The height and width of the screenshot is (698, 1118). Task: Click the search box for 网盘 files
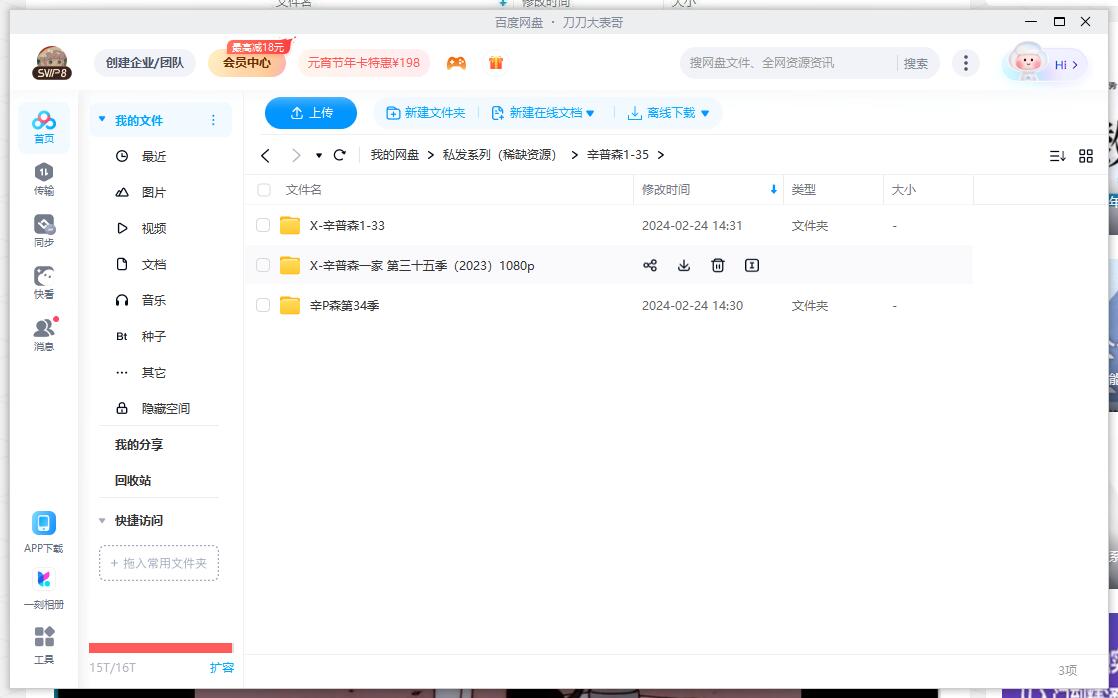[x=788, y=63]
